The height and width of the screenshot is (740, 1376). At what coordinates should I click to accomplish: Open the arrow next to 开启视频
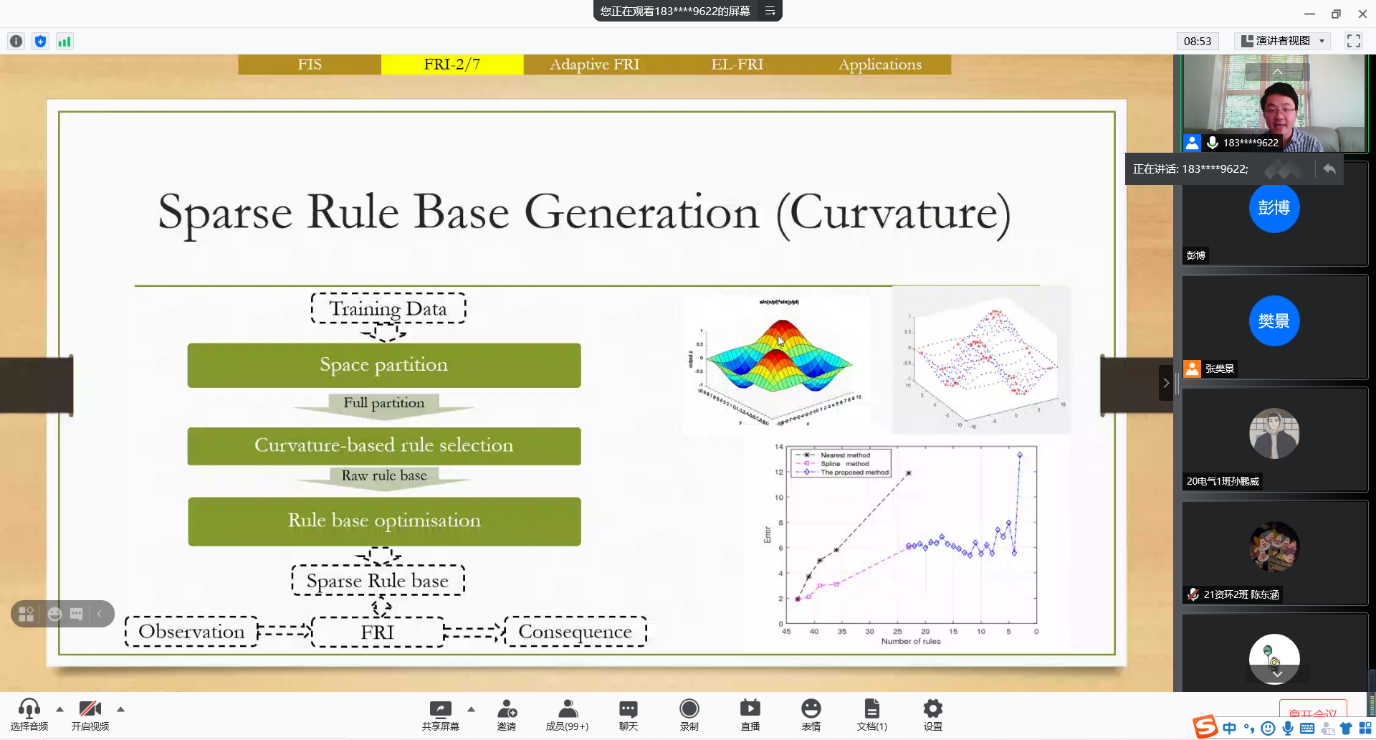pos(121,709)
